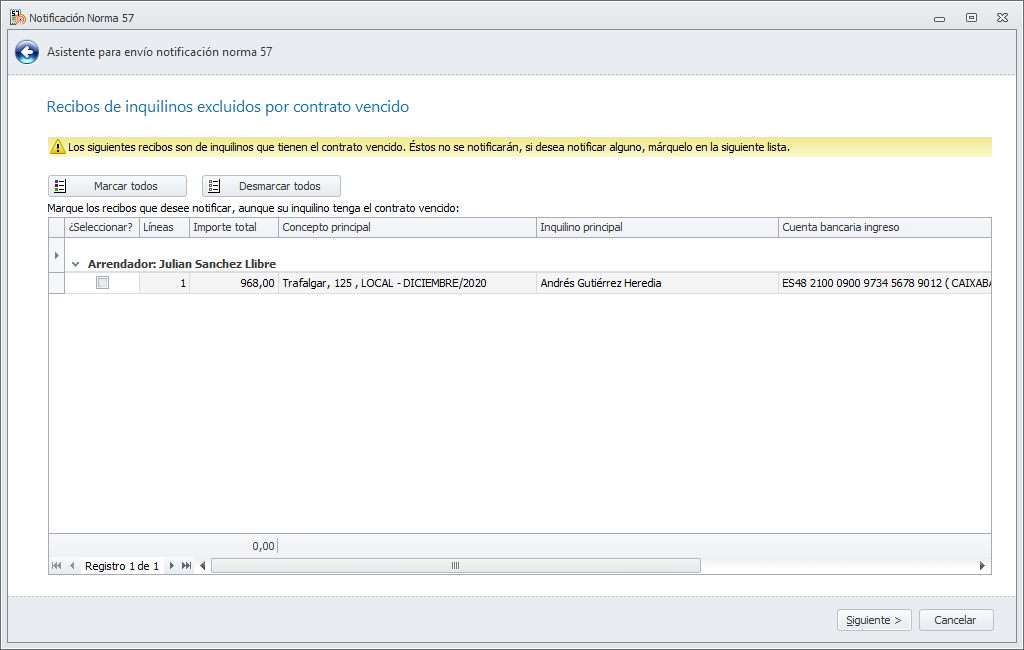This screenshot has height=650, width=1024.
Task: Select amount cell 968,00
Action: 234,283
